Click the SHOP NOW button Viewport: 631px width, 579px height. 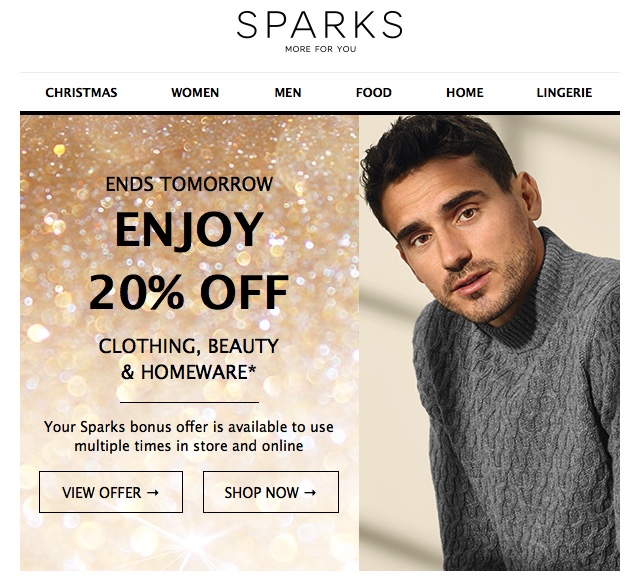tap(271, 492)
